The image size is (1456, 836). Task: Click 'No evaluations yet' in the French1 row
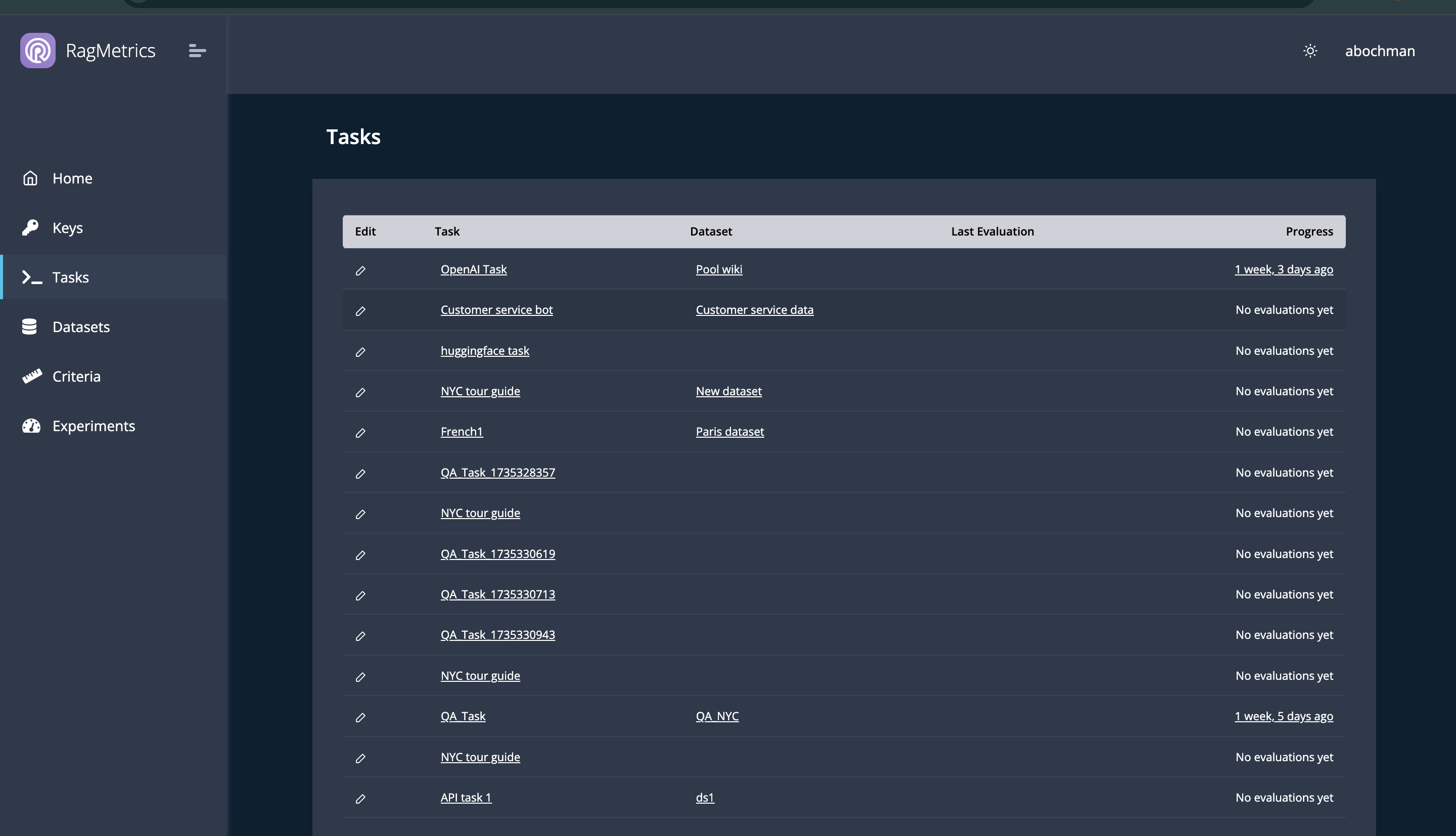[1284, 432]
